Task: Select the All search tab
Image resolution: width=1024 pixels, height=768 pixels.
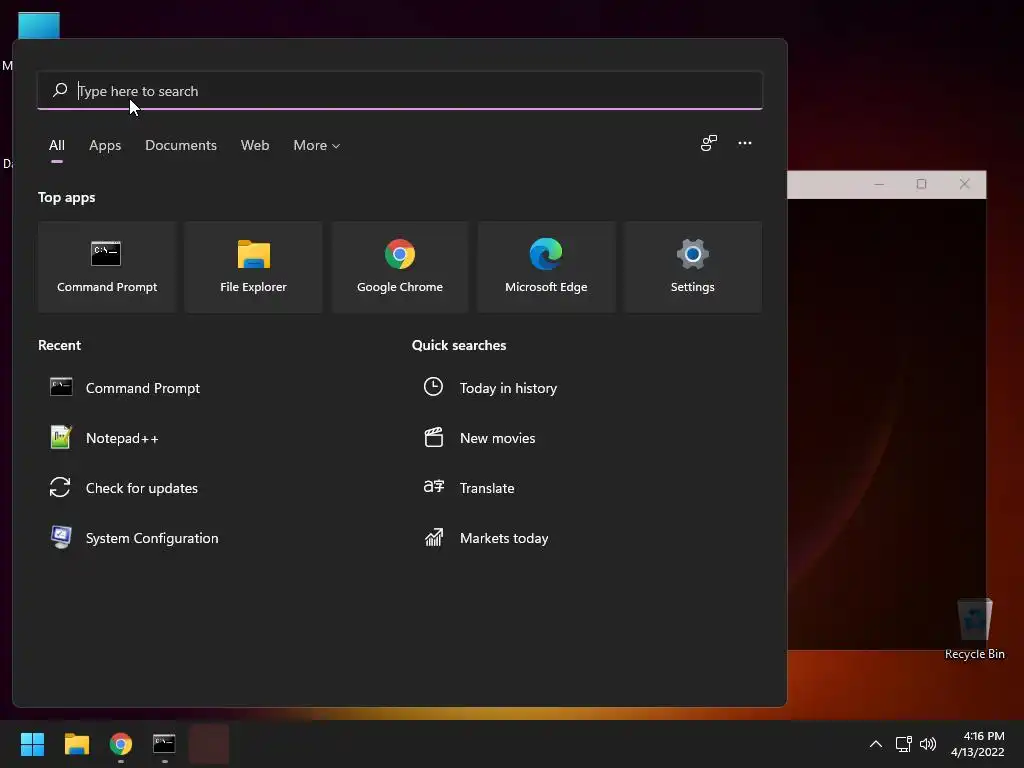Action: pyautogui.click(x=57, y=146)
